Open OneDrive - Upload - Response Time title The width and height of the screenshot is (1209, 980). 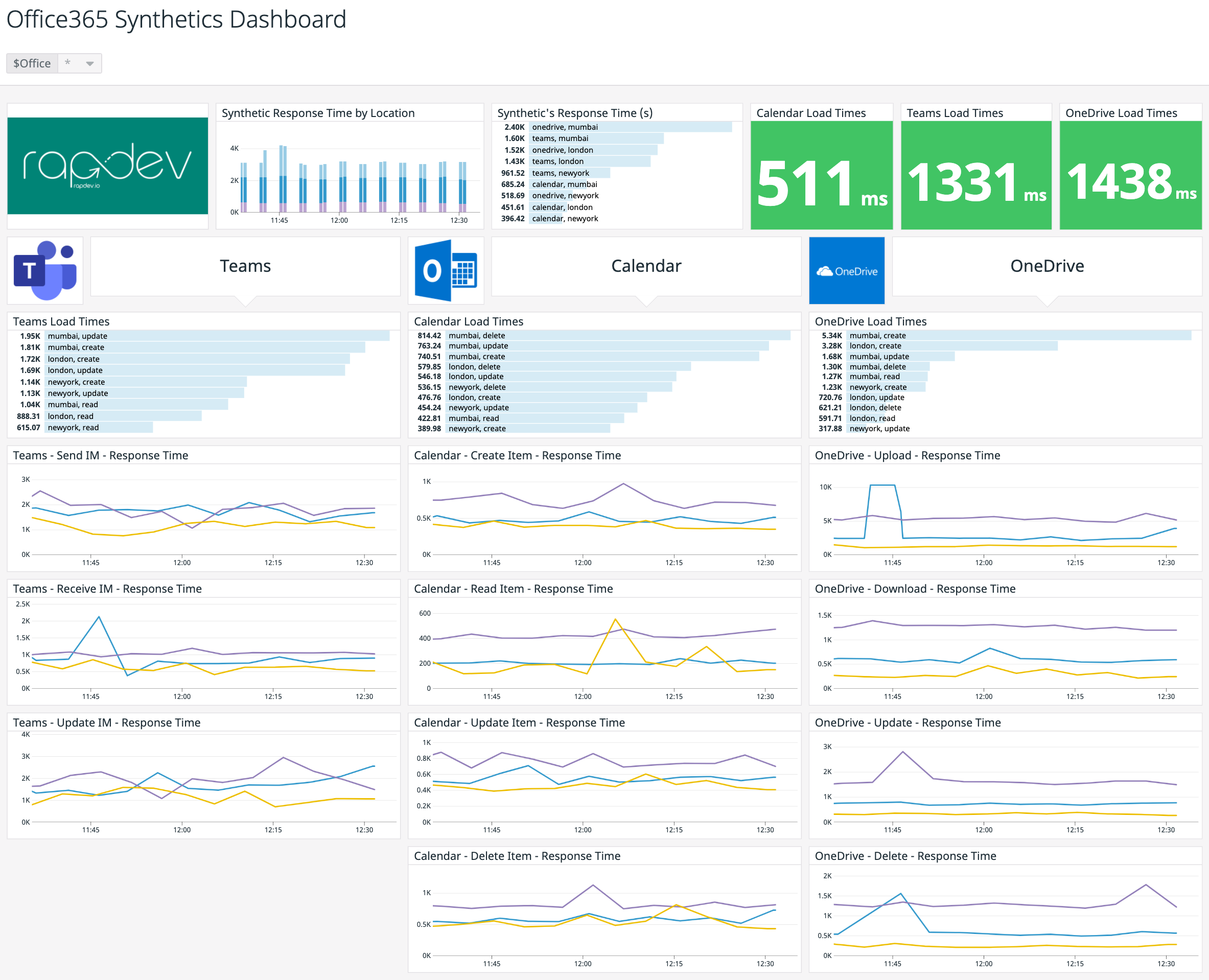pos(908,456)
